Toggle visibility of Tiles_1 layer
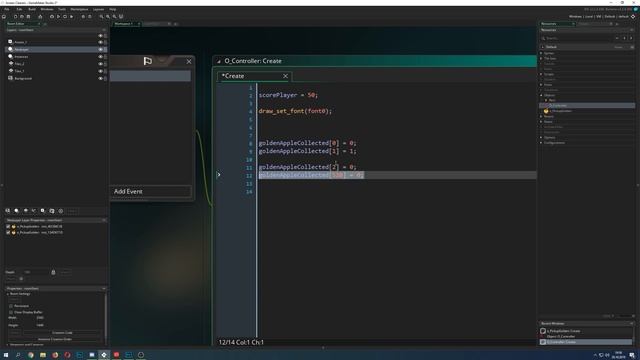 [100, 71]
